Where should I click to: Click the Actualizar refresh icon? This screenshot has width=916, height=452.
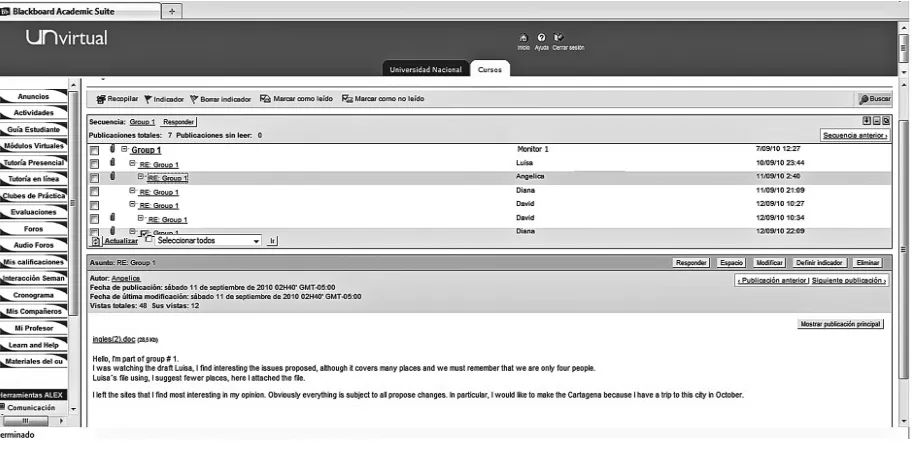96,241
